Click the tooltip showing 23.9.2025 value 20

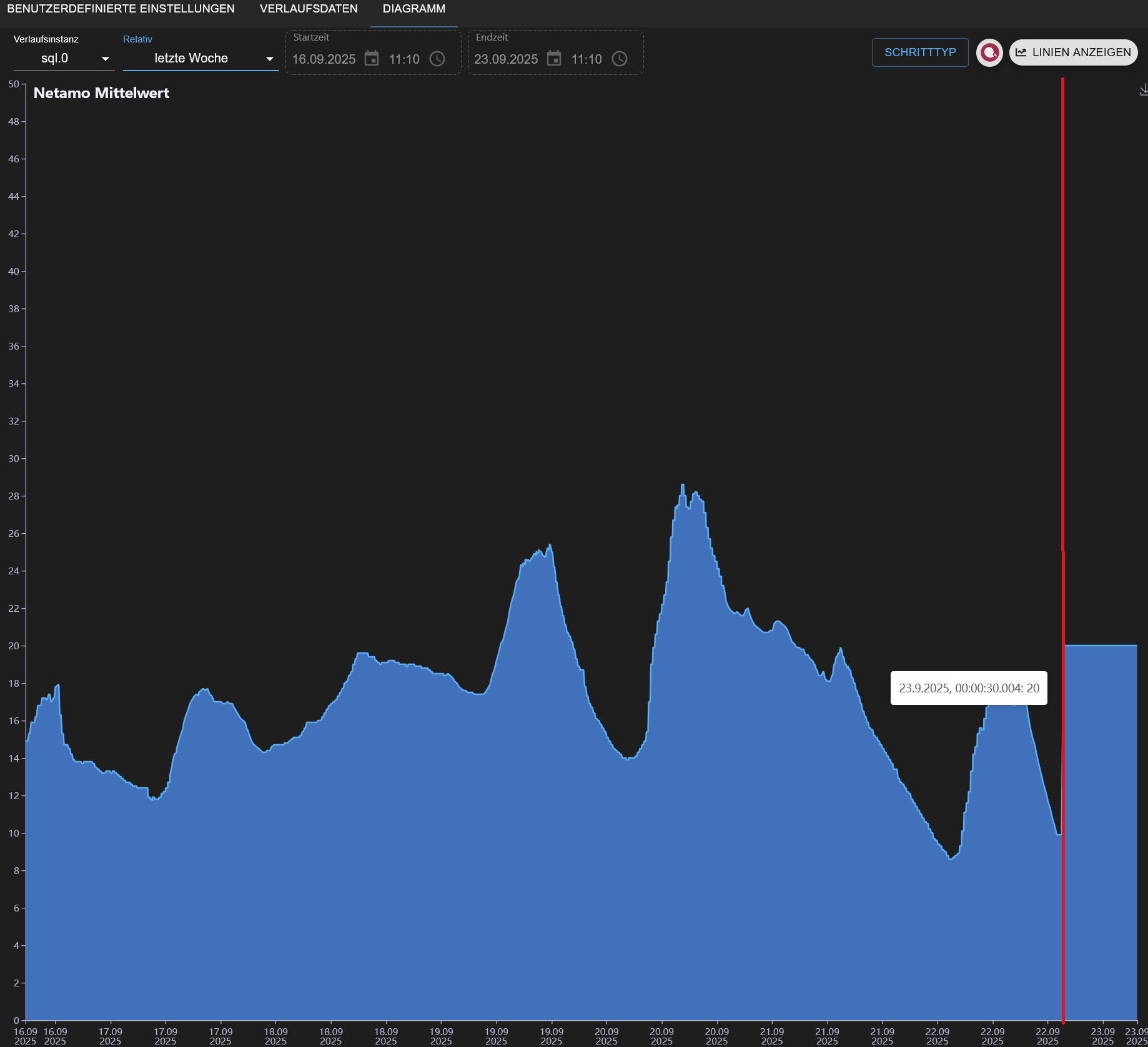click(968, 688)
